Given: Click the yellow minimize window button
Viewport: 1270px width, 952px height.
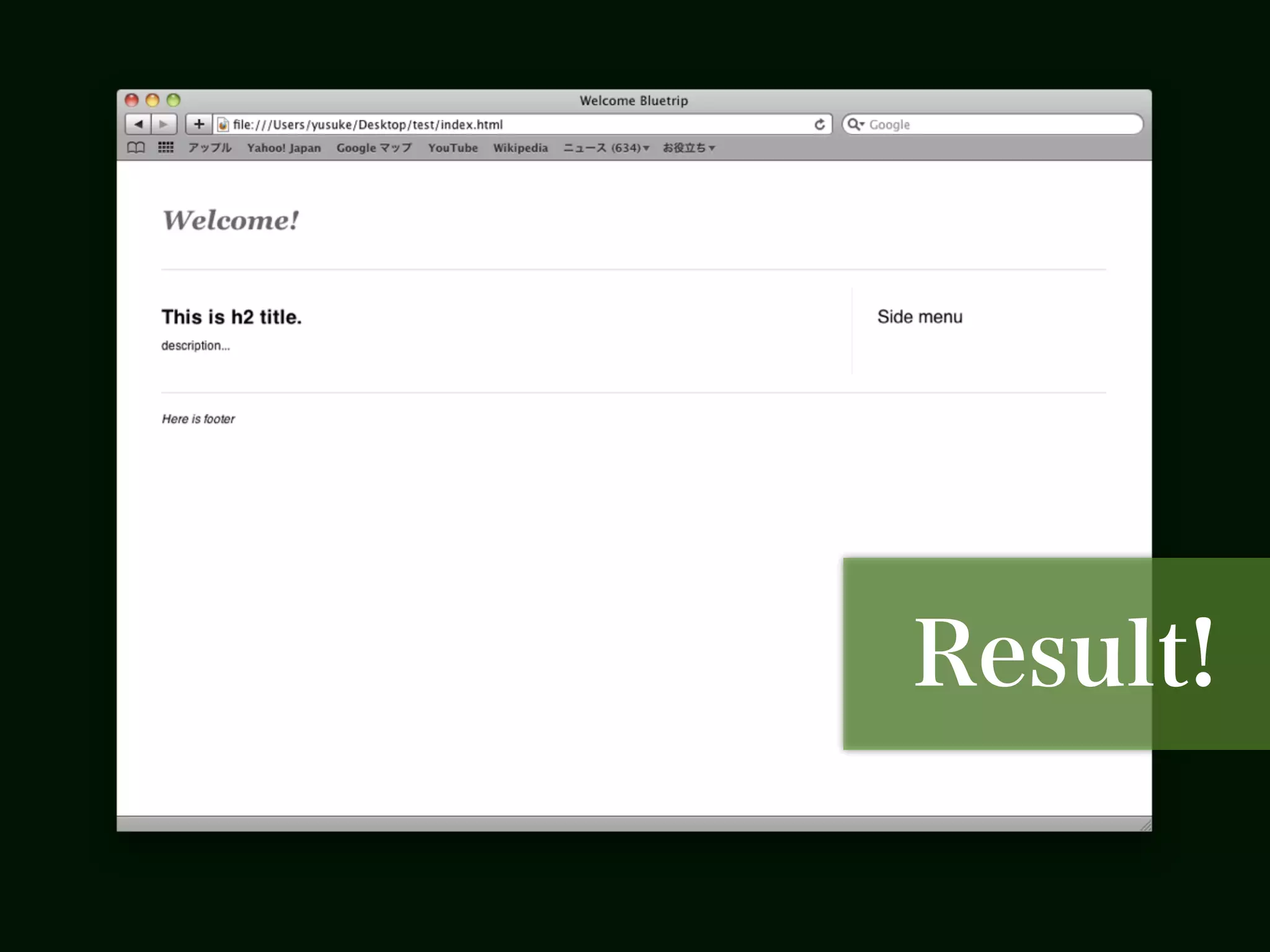Looking at the screenshot, I should pyautogui.click(x=153, y=100).
